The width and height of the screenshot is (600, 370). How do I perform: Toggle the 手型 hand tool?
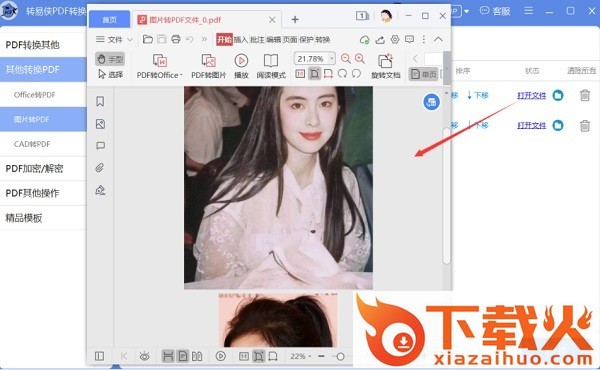(110, 59)
